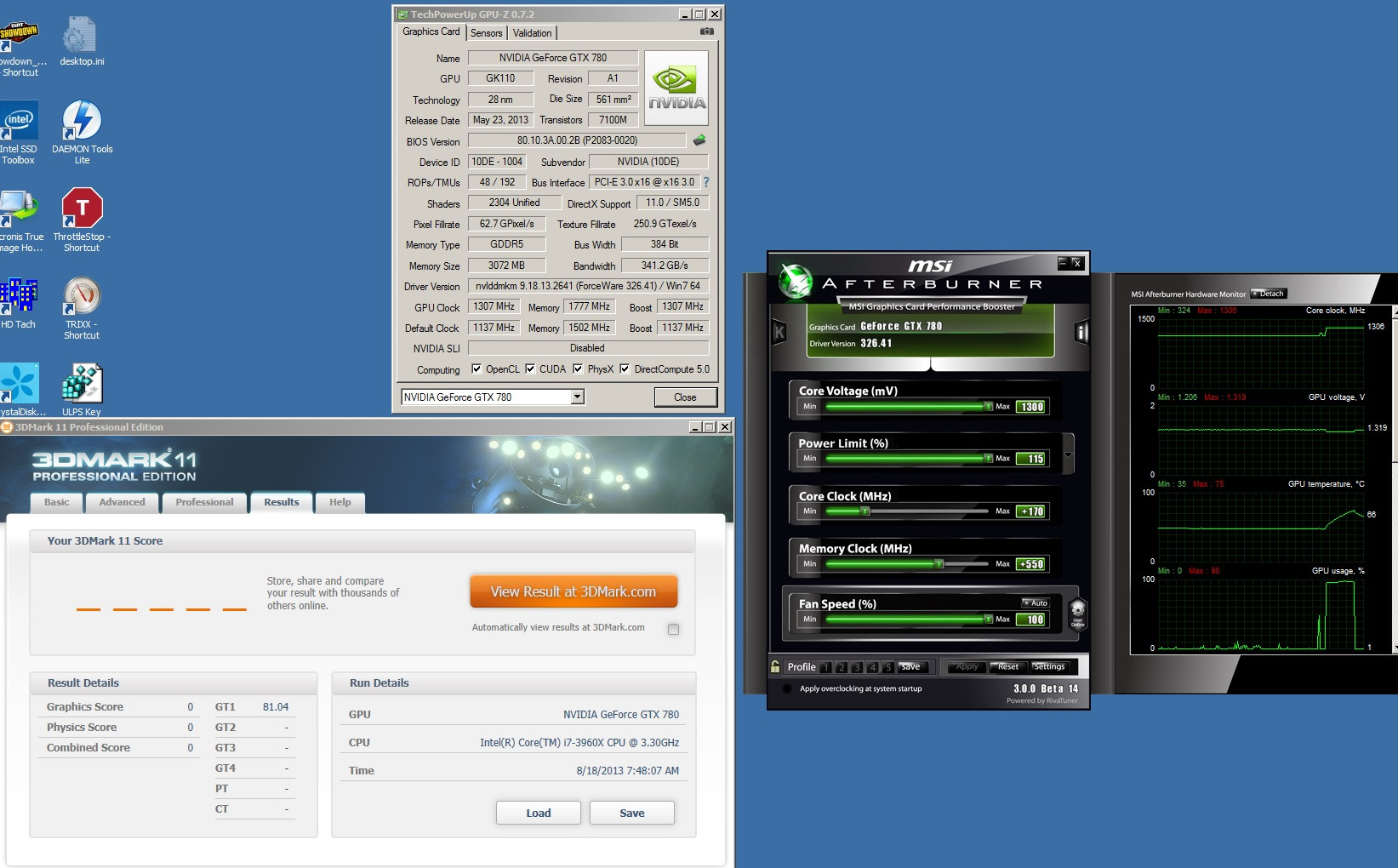Click the Afterburner jet logo icon
The width and height of the screenshot is (1398, 868).
(796, 282)
